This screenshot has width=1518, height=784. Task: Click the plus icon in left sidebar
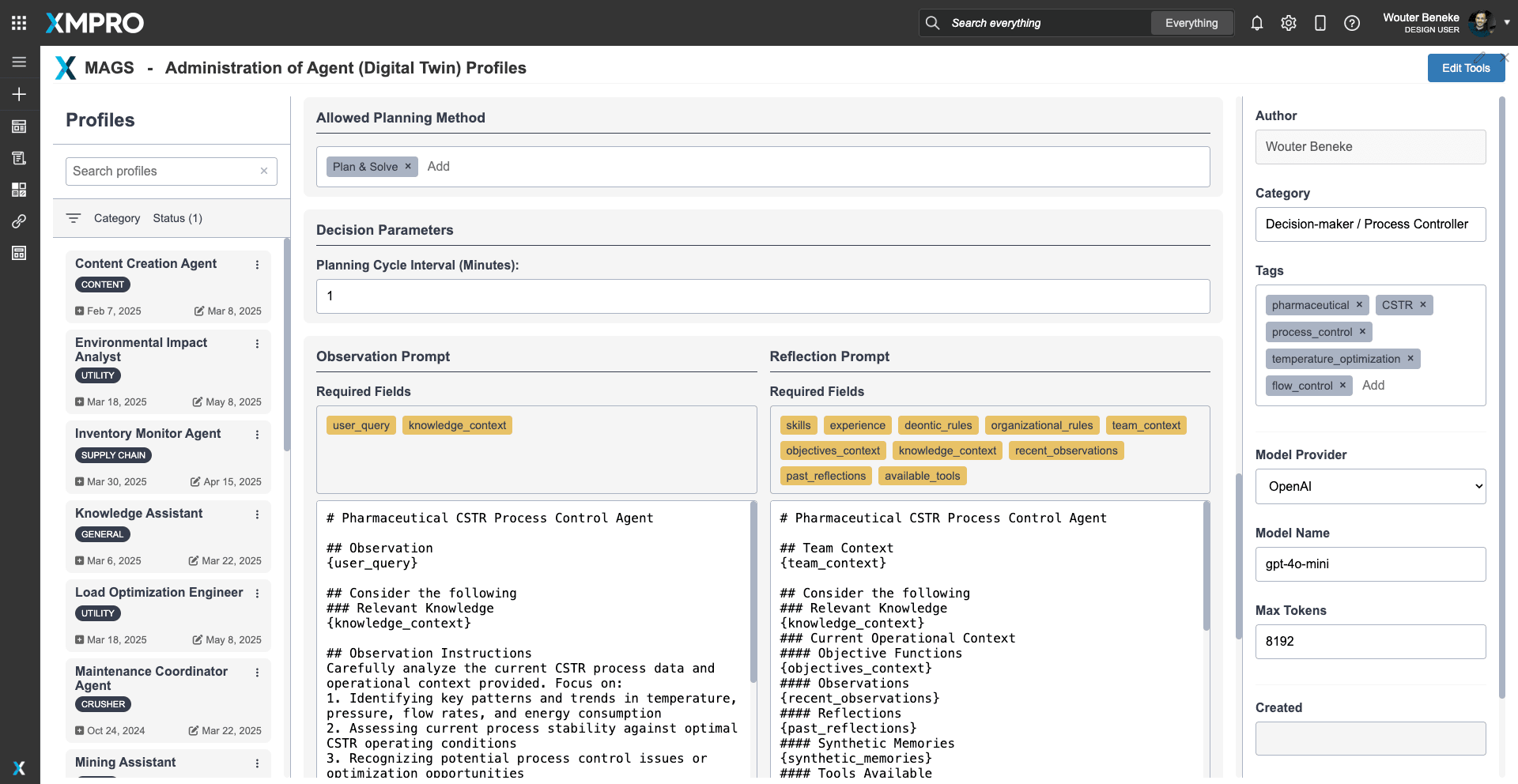(19, 94)
